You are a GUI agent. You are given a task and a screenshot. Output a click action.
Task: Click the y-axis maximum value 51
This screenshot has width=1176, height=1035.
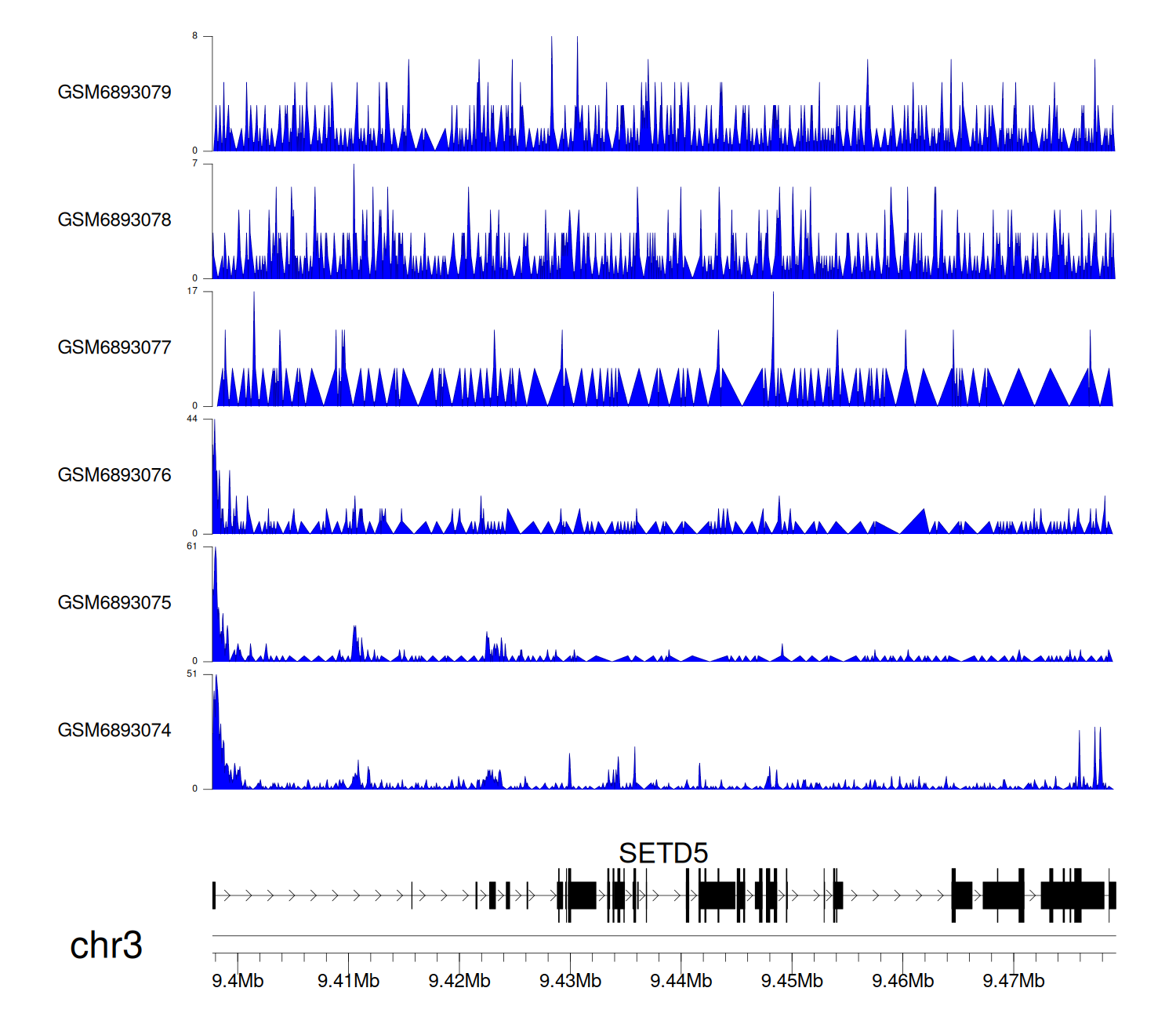(x=192, y=674)
